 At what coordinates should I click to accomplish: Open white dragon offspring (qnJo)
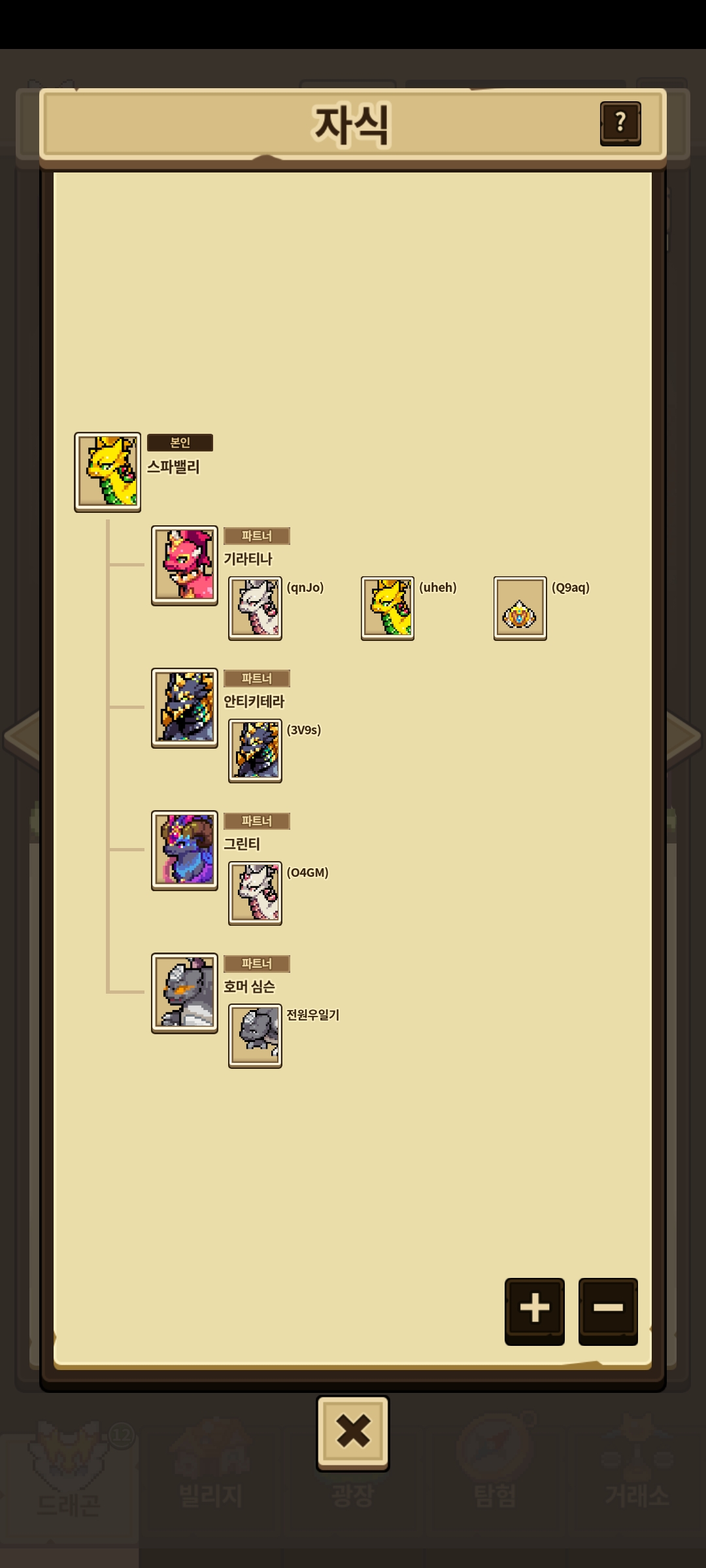click(255, 608)
